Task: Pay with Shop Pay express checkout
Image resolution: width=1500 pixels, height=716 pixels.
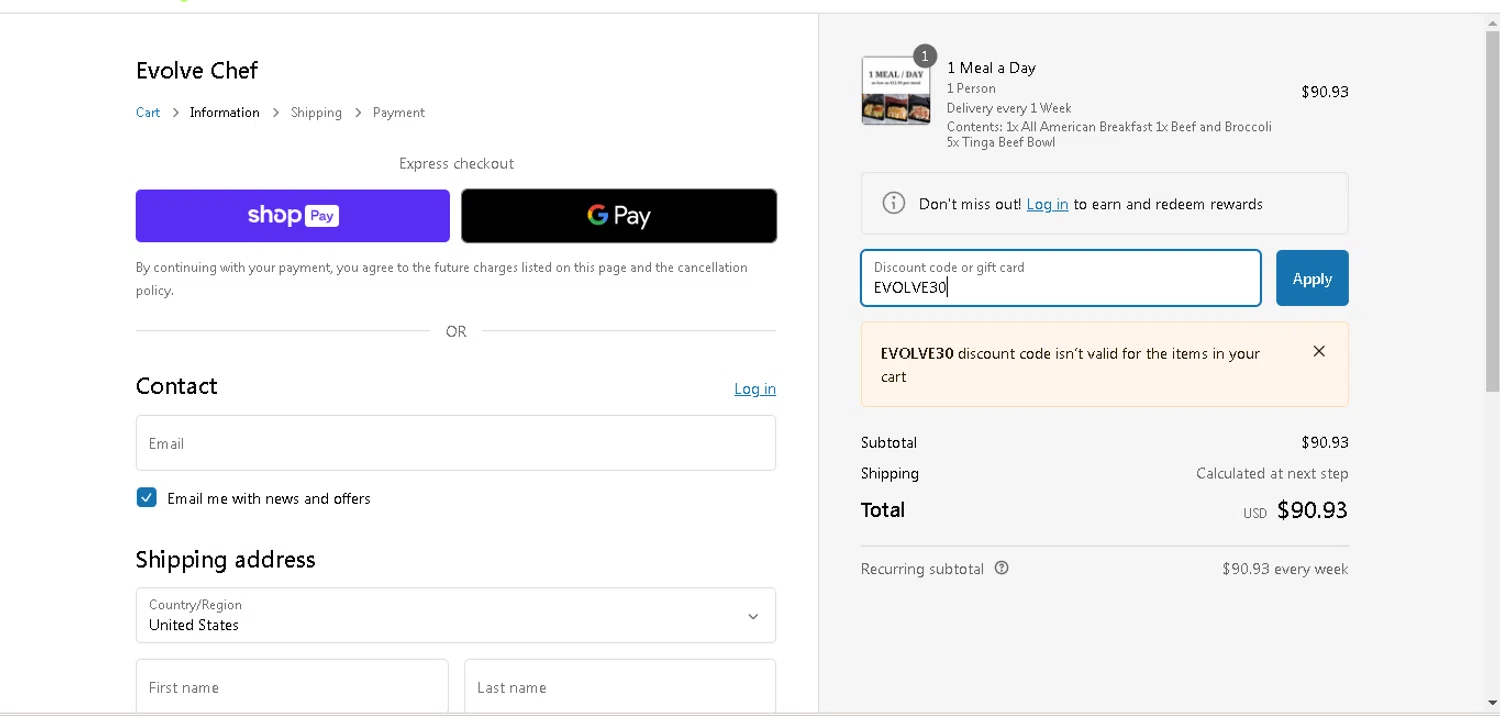Action: [292, 215]
